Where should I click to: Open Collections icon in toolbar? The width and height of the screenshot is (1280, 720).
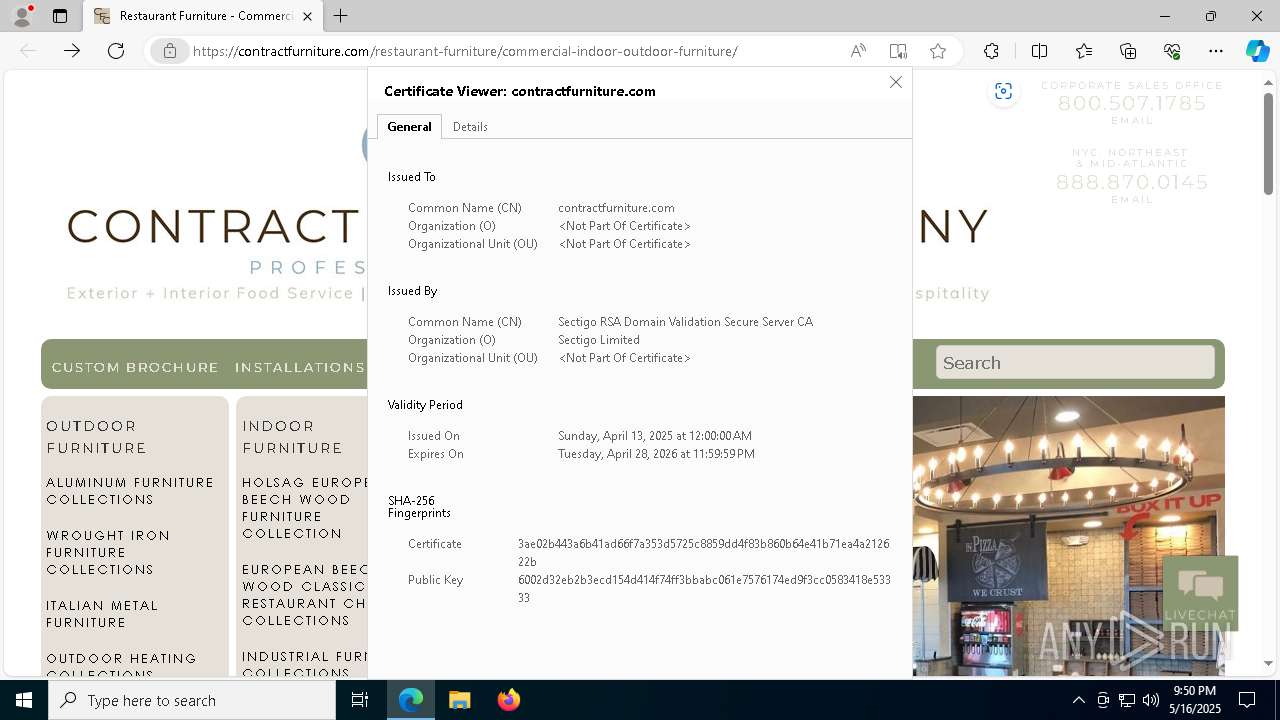point(1128,51)
